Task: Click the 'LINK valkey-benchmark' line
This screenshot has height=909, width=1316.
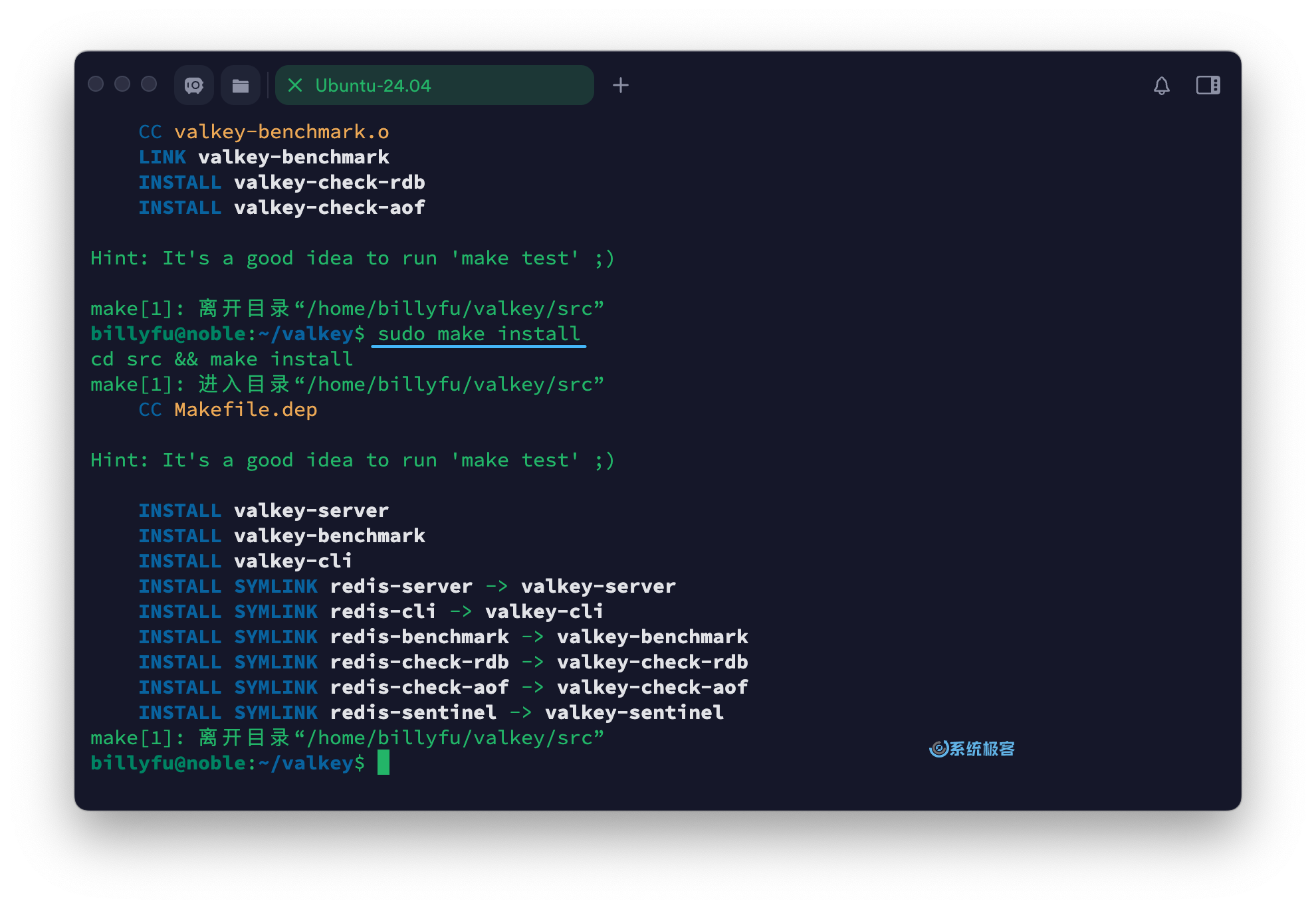Action: click(x=264, y=157)
